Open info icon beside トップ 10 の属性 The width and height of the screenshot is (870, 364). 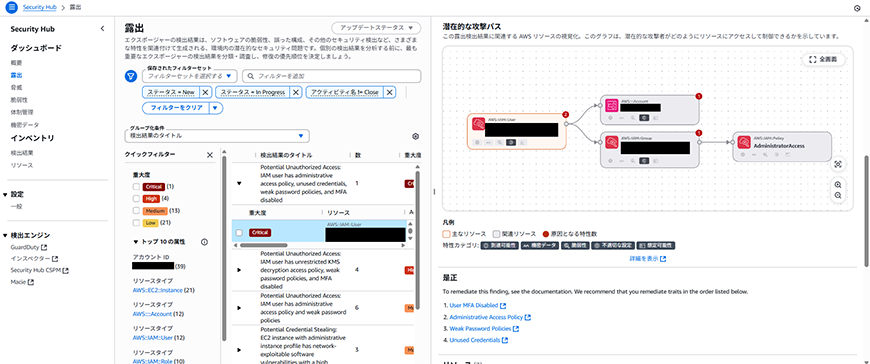pyautogui.click(x=204, y=242)
